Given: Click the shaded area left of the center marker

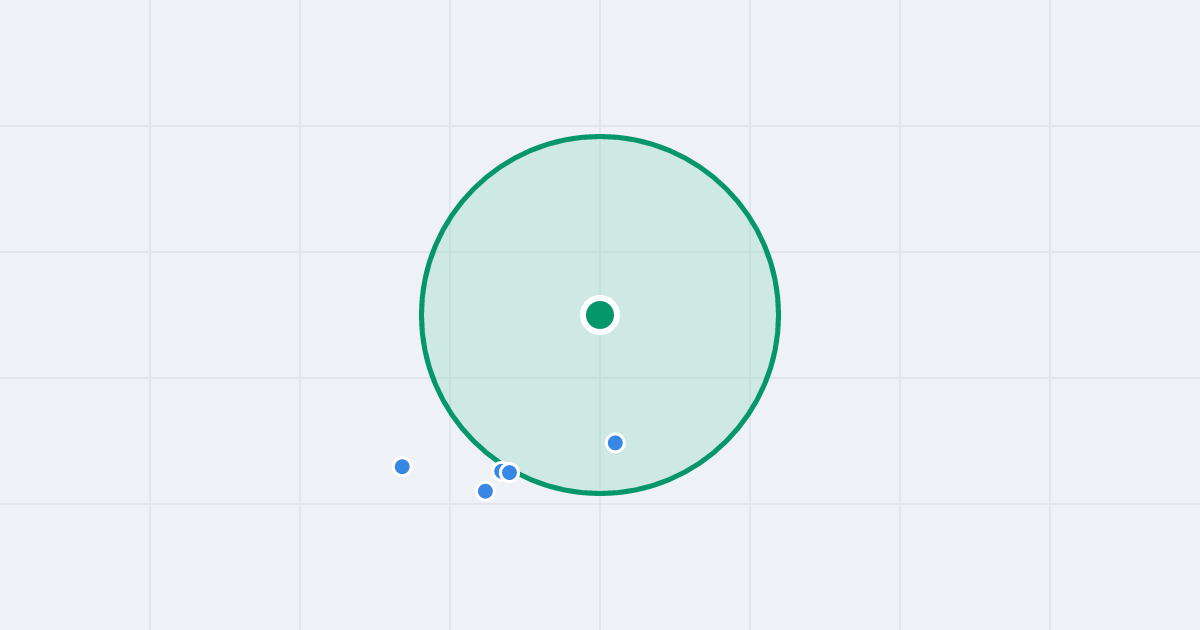Looking at the screenshot, I should click(x=500, y=315).
